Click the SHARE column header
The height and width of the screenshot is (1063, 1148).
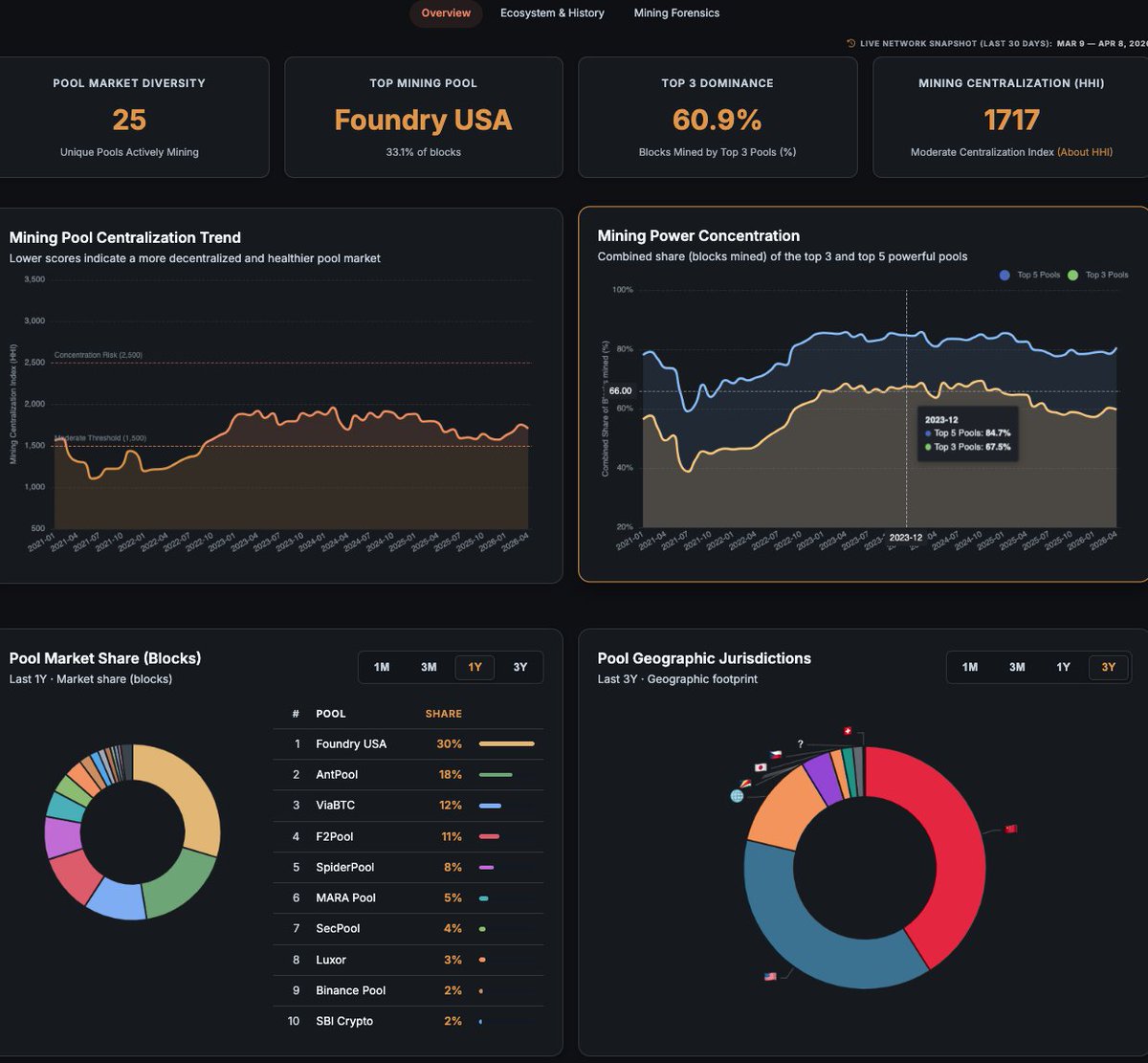coord(444,714)
